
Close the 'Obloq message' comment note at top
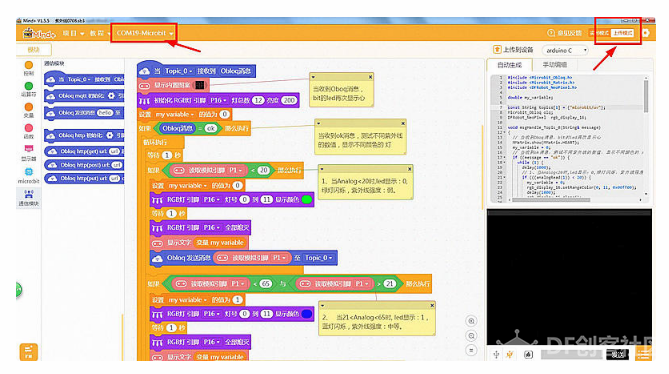(x=370, y=77)
